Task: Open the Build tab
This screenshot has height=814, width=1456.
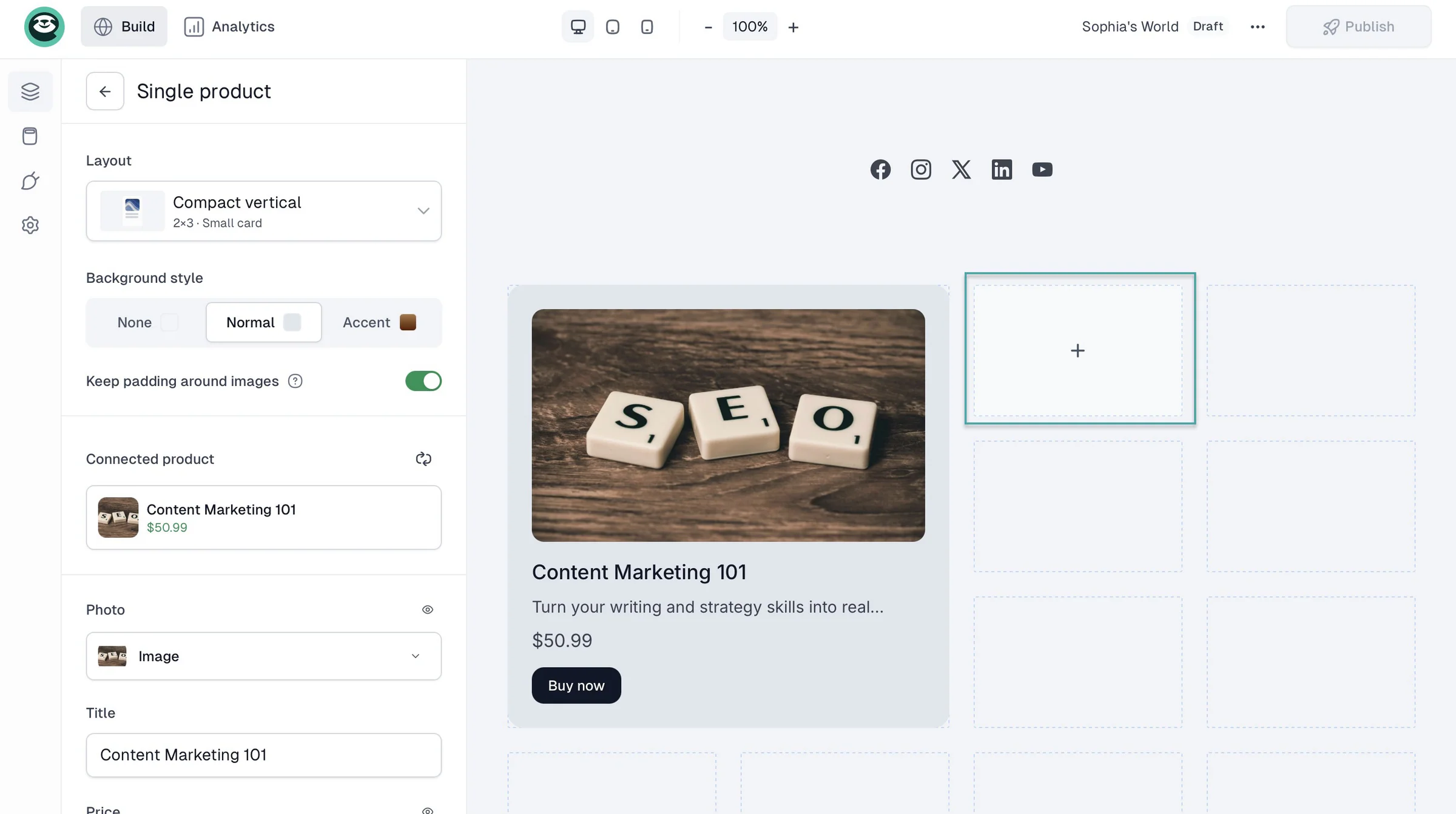Action: tap(124, 27)
